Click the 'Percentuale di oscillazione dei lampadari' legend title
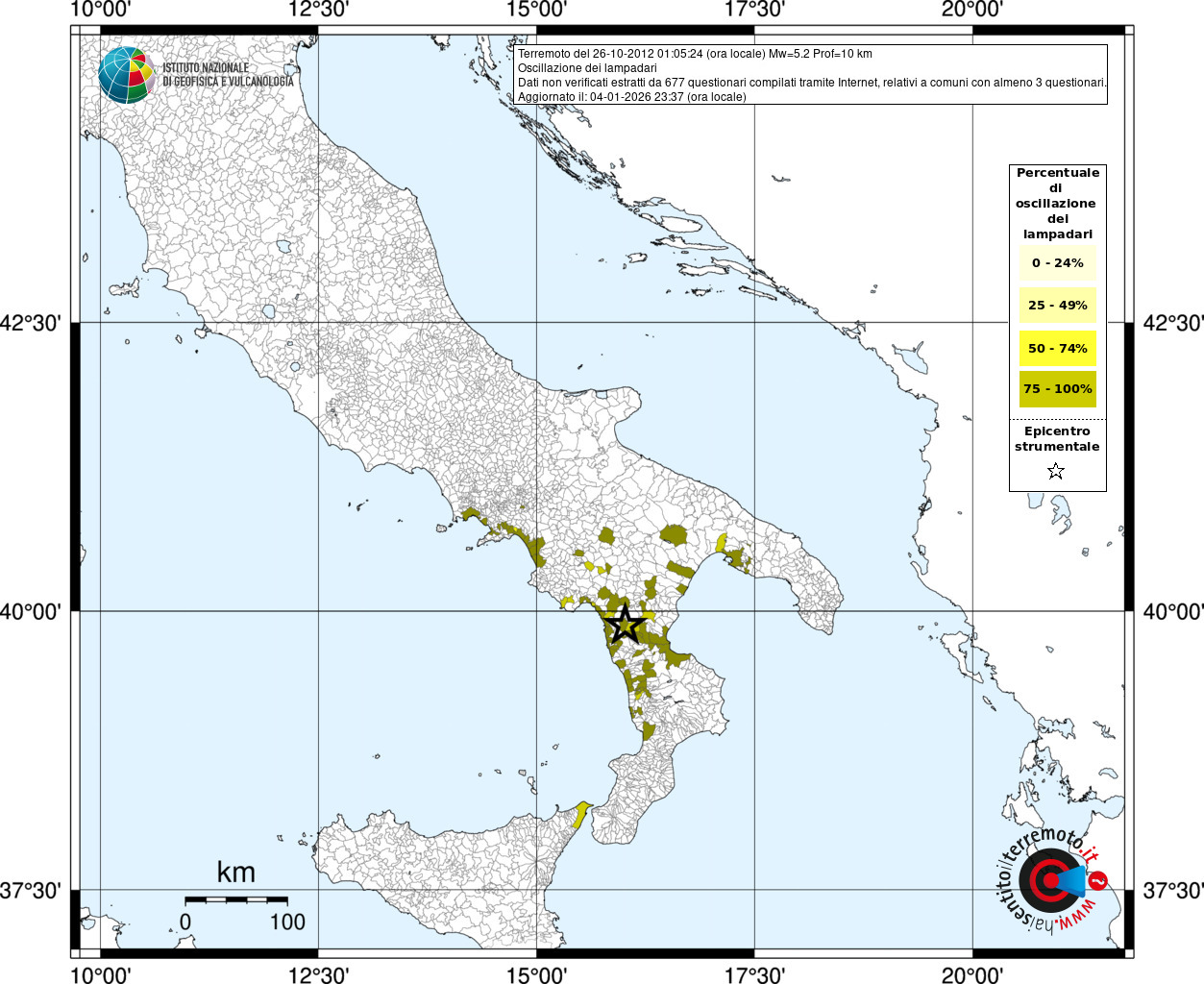 pyautogui.click(x=1057, y=204)
